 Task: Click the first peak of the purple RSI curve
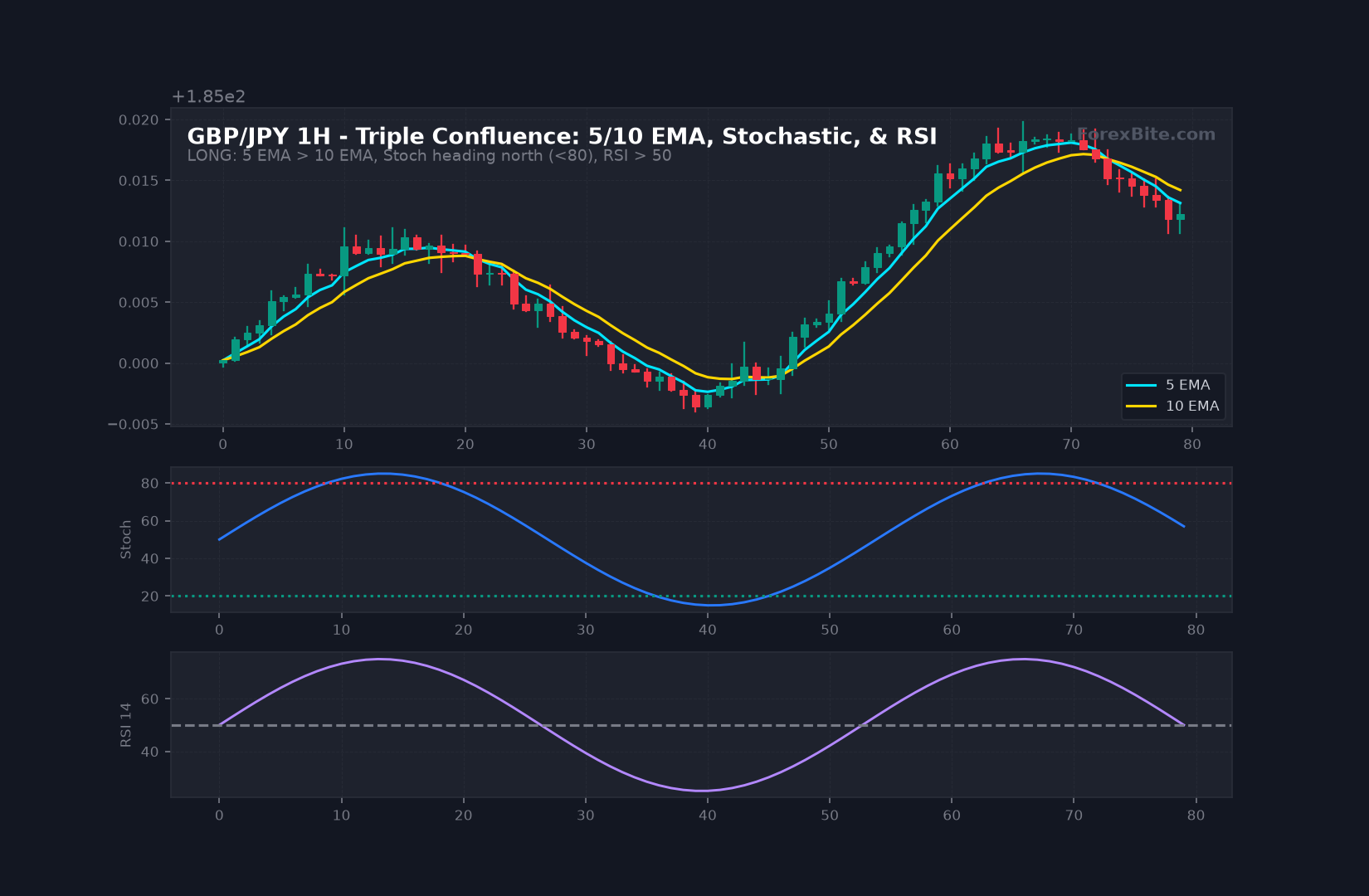pyautogui.click(x=380, y=659)
